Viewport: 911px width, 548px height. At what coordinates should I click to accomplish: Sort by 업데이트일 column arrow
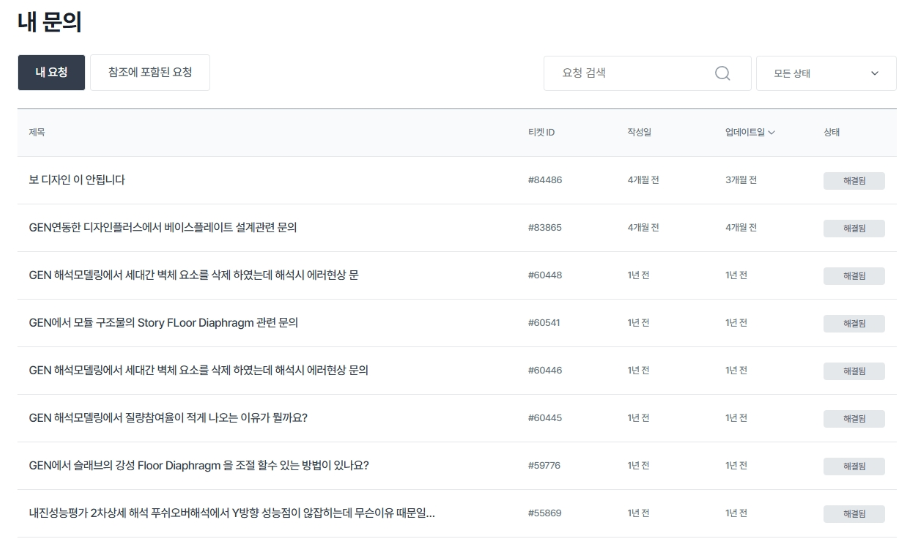772,132
